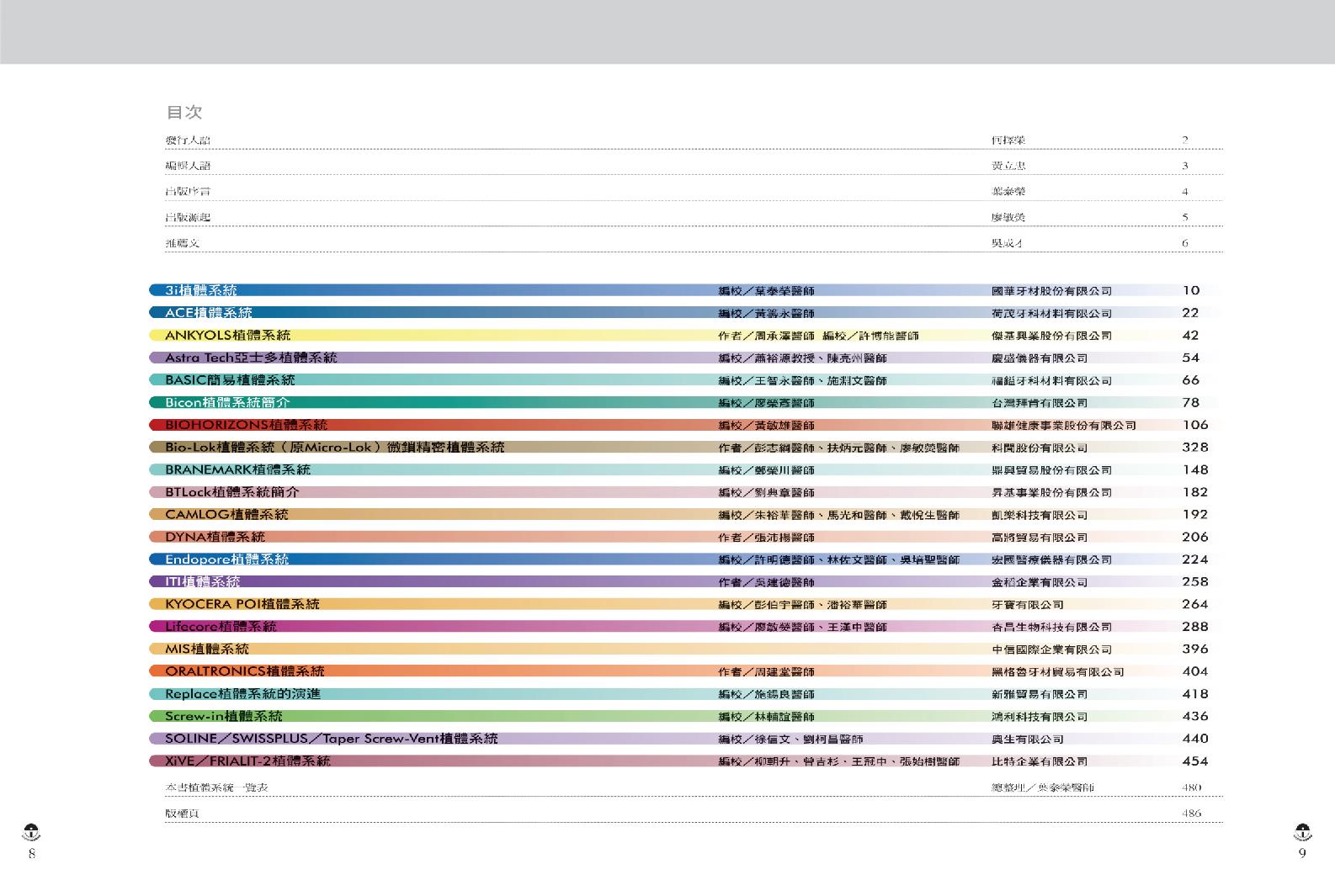Select DYNA植體系統 title
Screen dimensions: 1335x896
click(215, 537)
